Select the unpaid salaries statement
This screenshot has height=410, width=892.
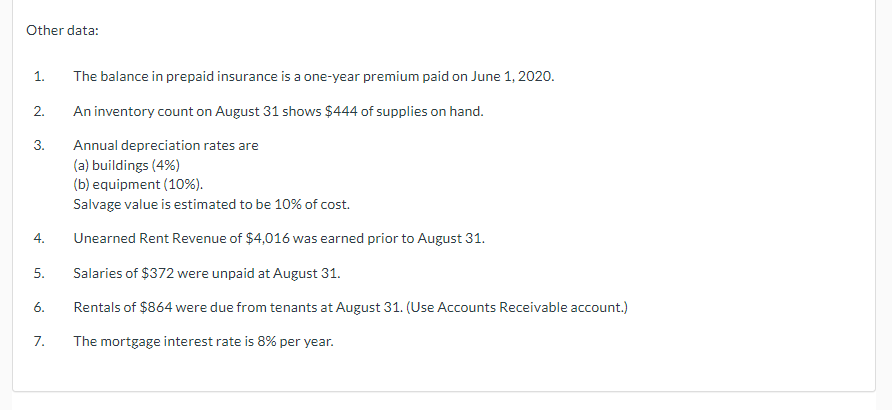pyautogui.click(x=207, y=274)
